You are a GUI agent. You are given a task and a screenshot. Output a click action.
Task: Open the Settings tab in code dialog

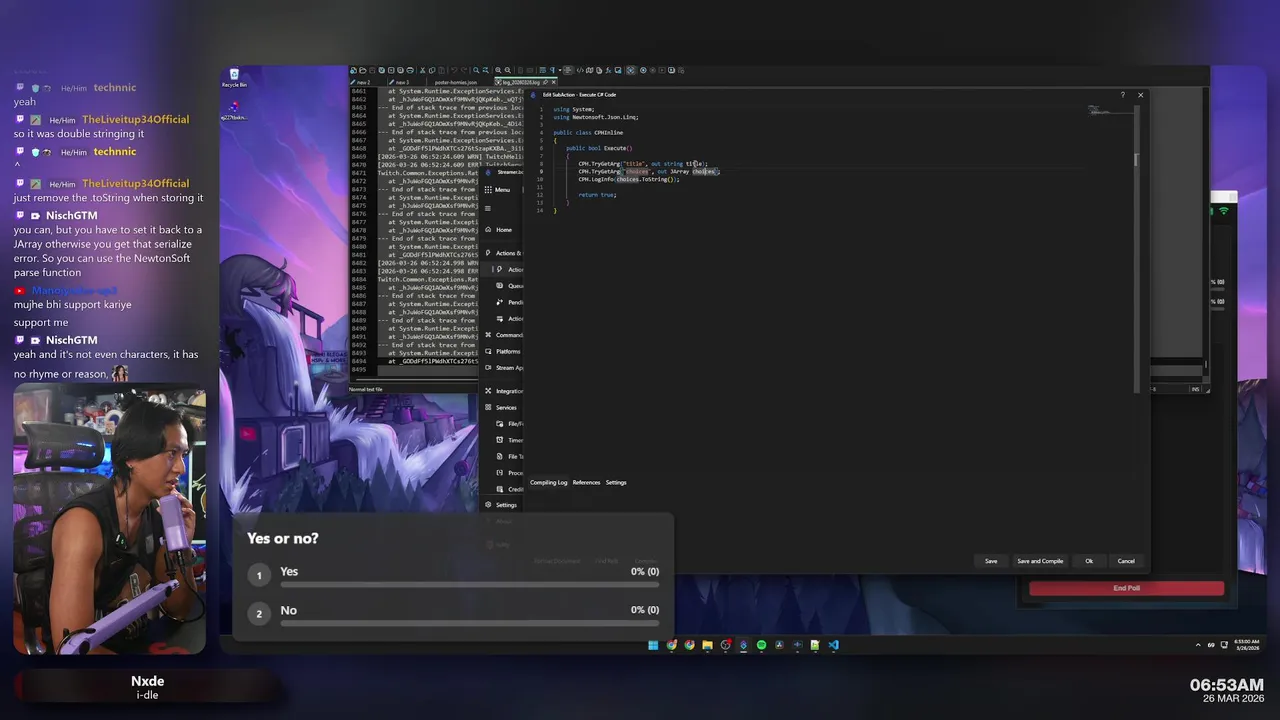click(616, 483)
